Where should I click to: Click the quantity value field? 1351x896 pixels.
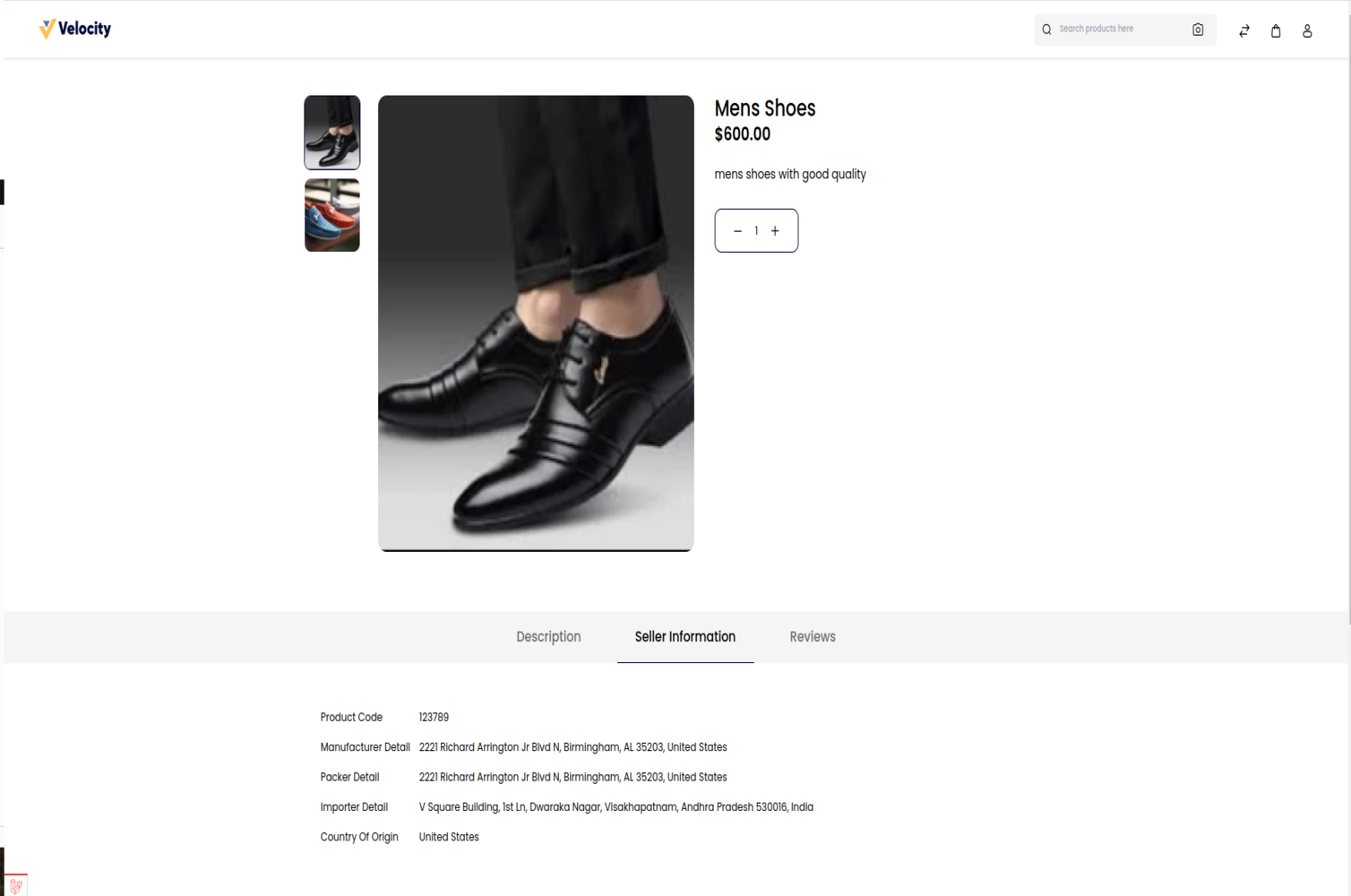(x=756, y=231)
